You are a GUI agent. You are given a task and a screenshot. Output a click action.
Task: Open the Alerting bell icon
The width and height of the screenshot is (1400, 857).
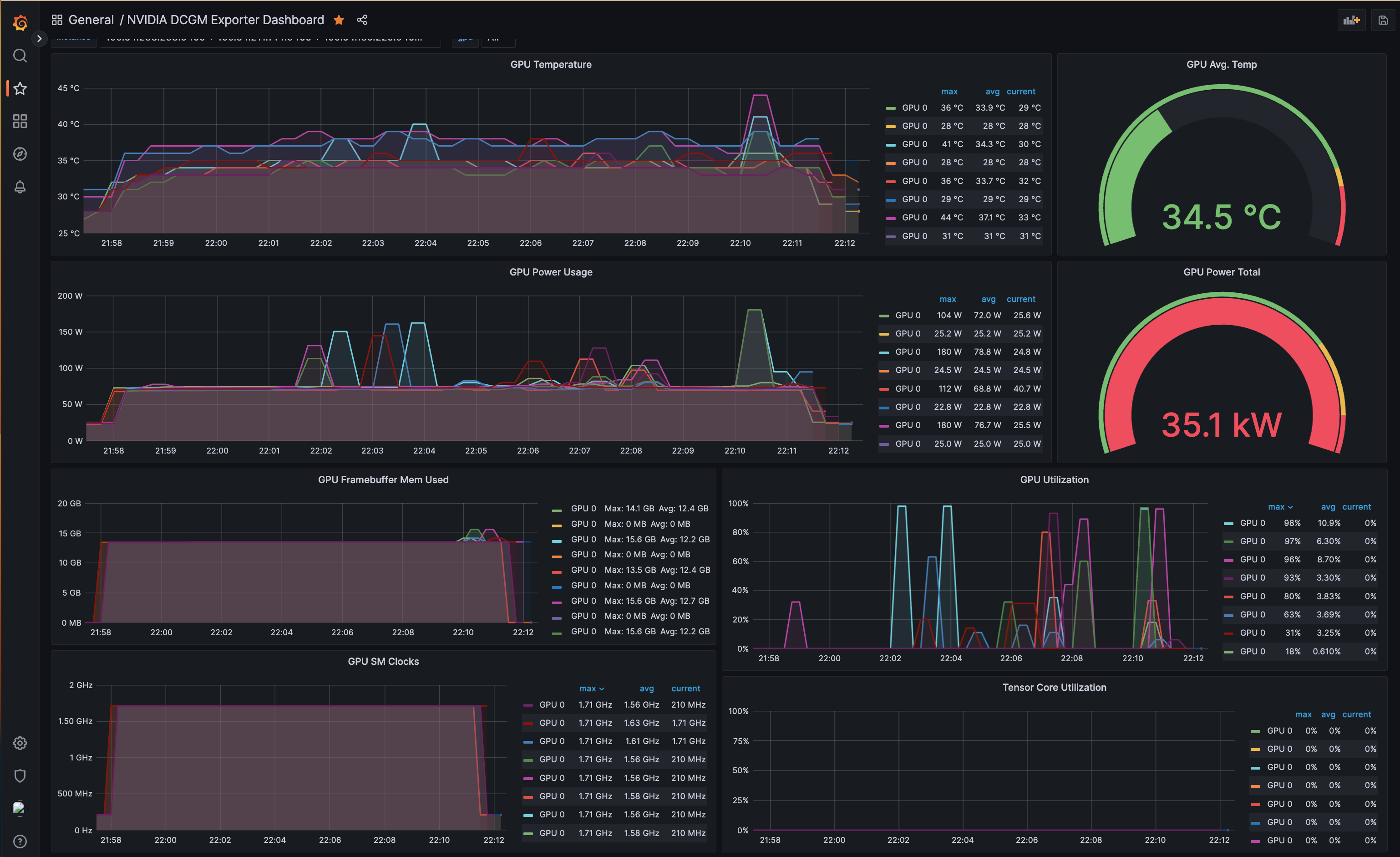pos(20,187)
